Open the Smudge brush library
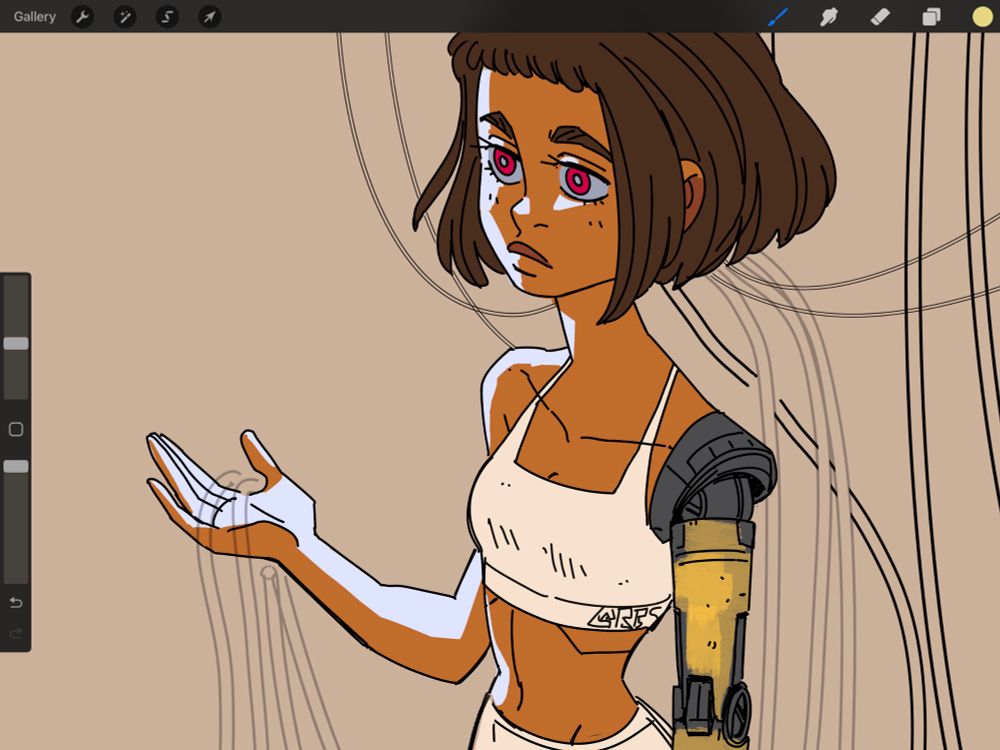 (x=828, y=16)
